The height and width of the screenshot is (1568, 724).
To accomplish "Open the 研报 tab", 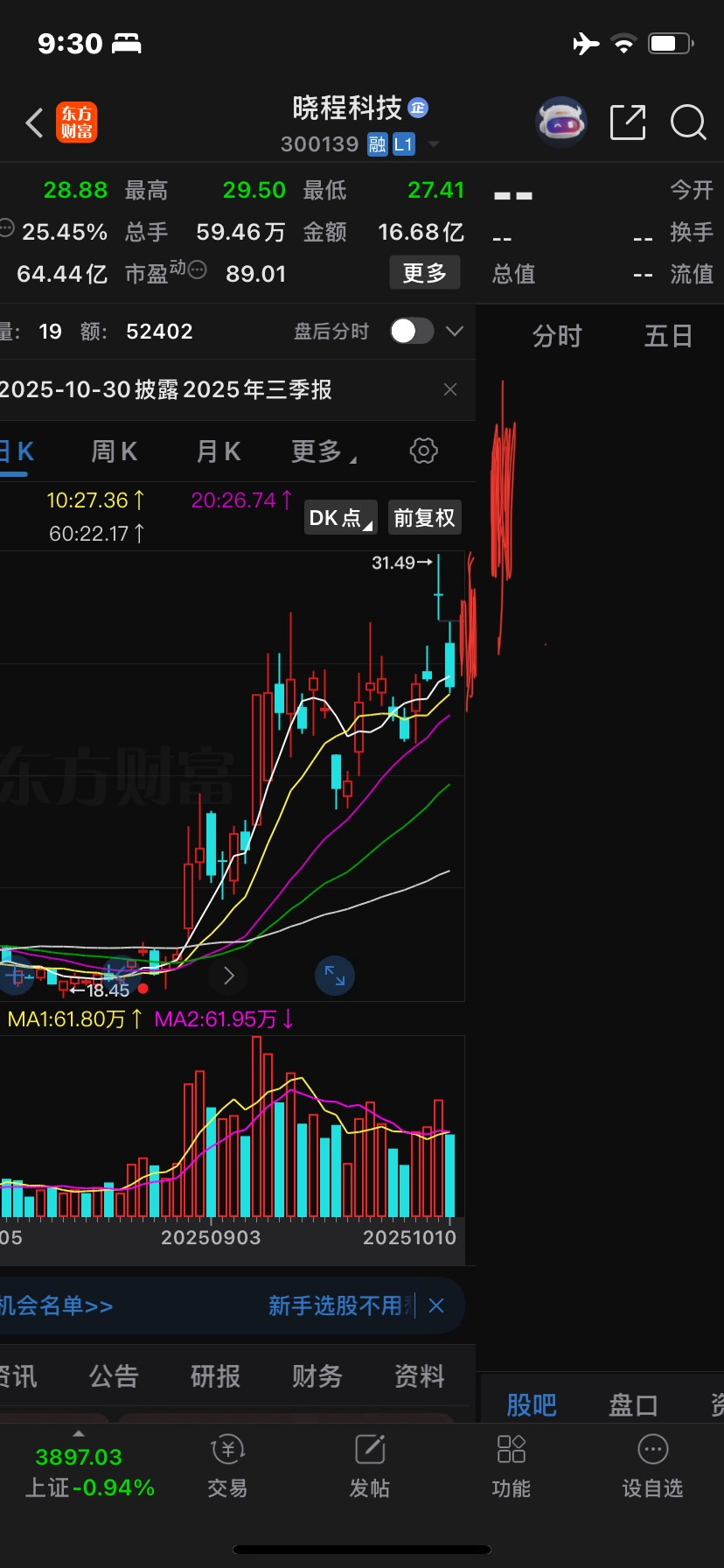I will (x=215, y=1376).
